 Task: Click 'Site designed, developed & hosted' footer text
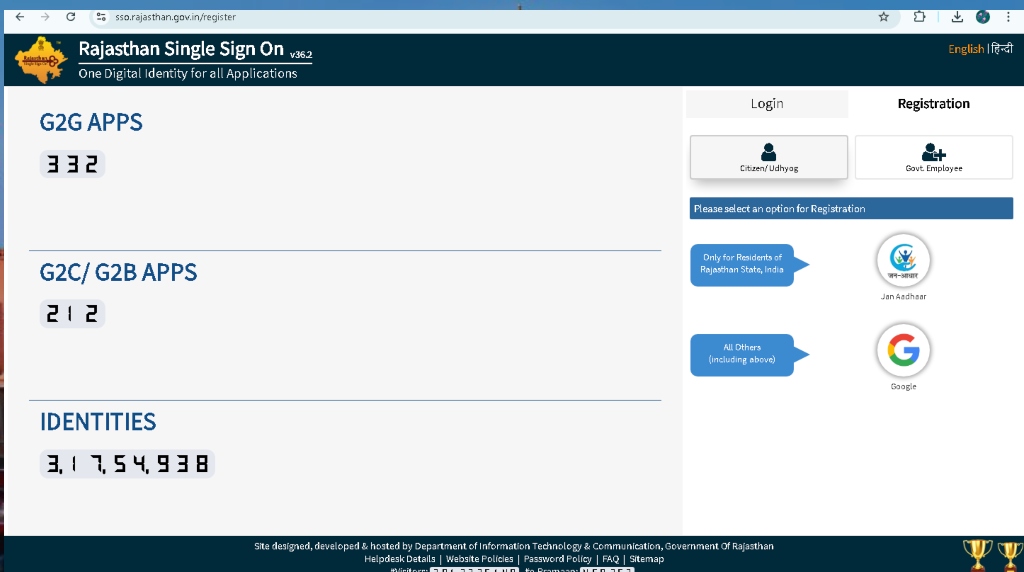pyautogui.click(x=513, y=547)
